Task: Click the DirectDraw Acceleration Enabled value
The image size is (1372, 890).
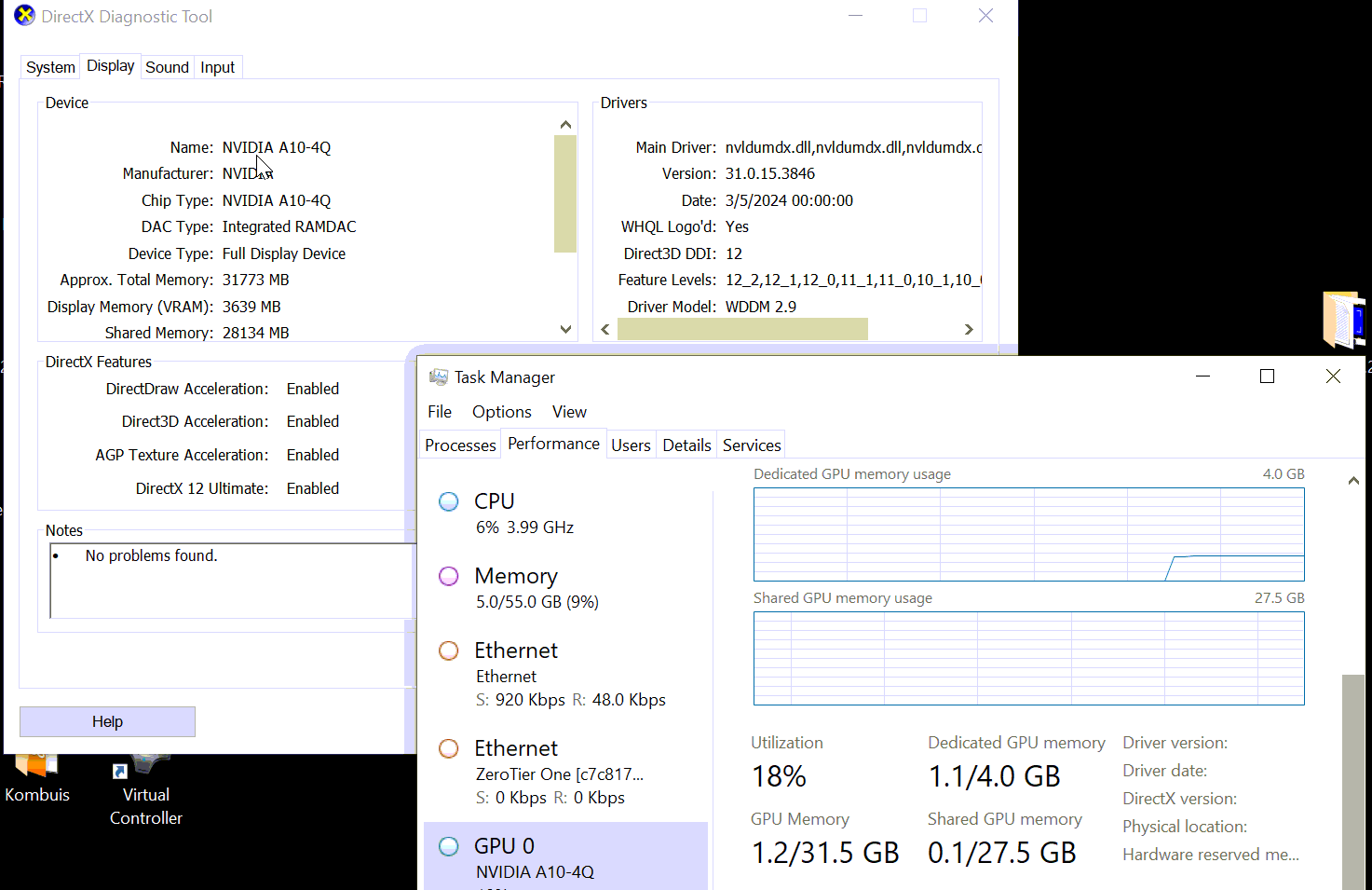Action: point(313,389)
